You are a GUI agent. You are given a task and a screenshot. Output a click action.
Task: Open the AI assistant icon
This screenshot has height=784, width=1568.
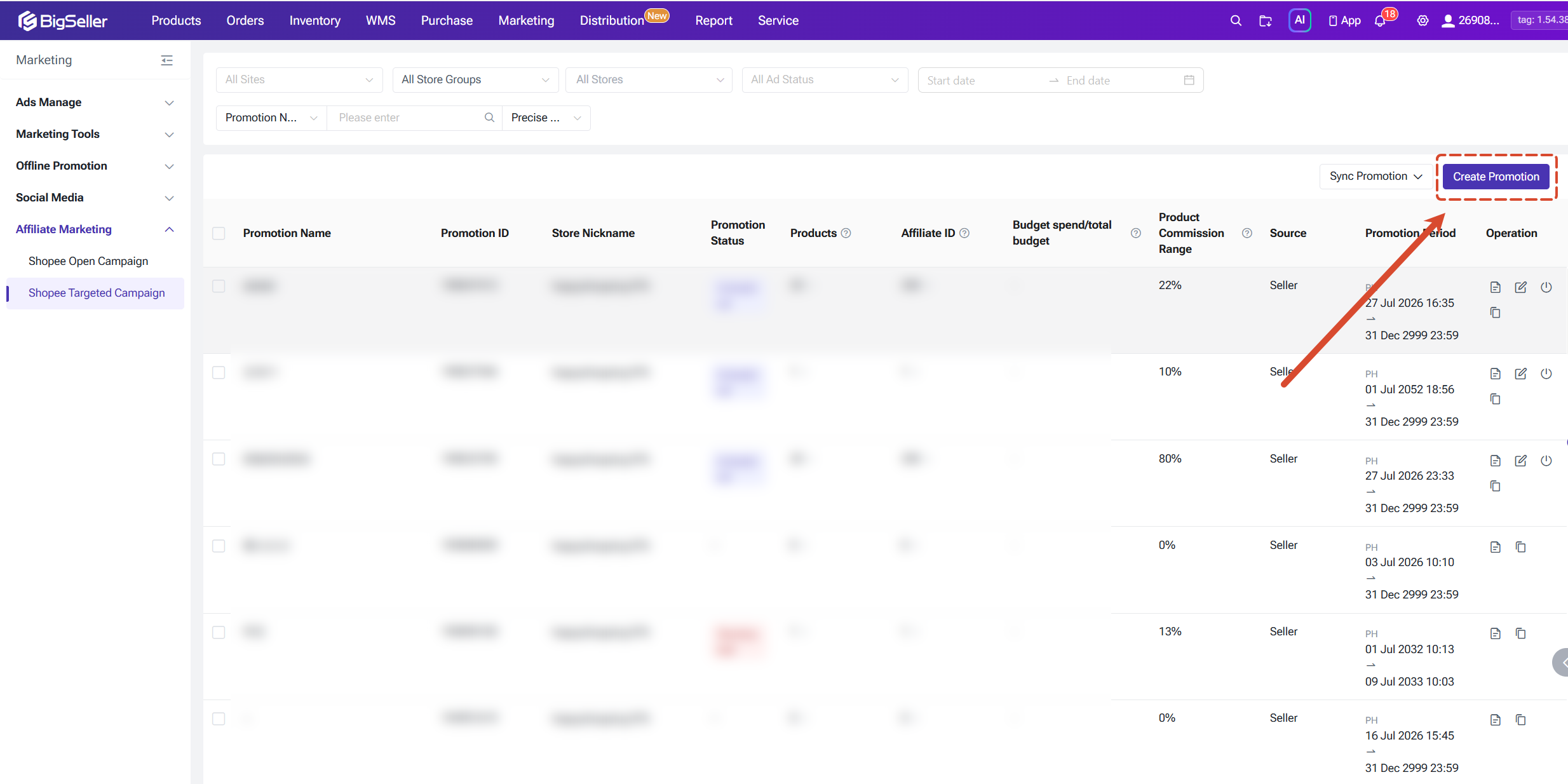[1299, 20]
